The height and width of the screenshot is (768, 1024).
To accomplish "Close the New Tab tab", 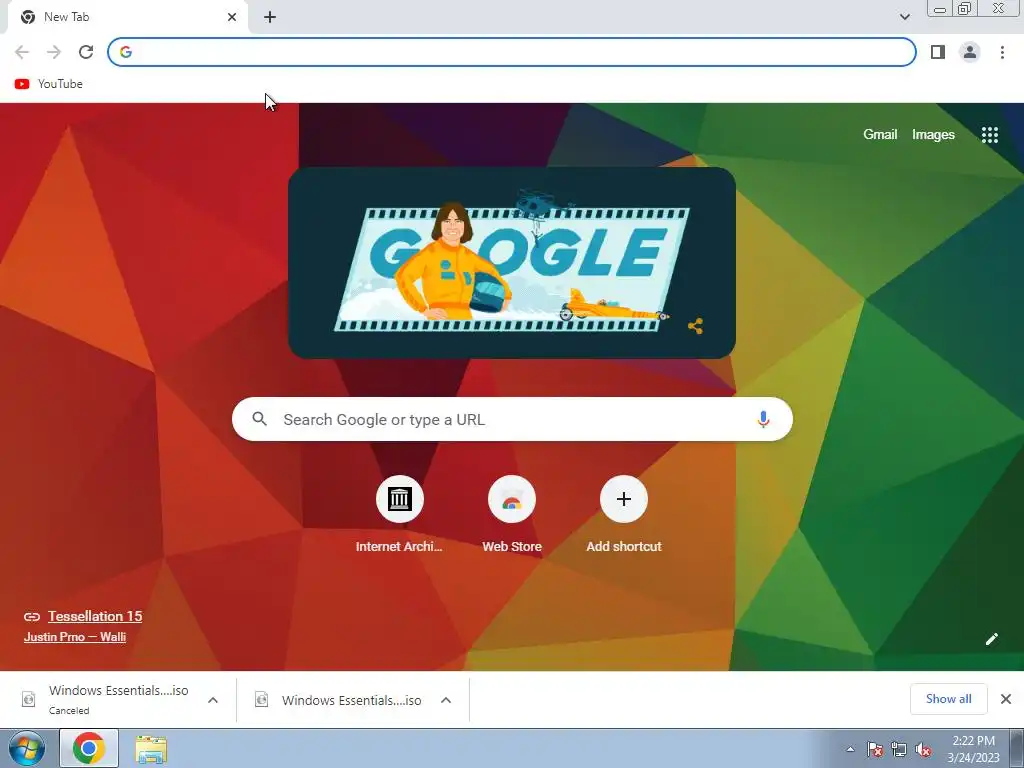I will (x=232, y=17).
